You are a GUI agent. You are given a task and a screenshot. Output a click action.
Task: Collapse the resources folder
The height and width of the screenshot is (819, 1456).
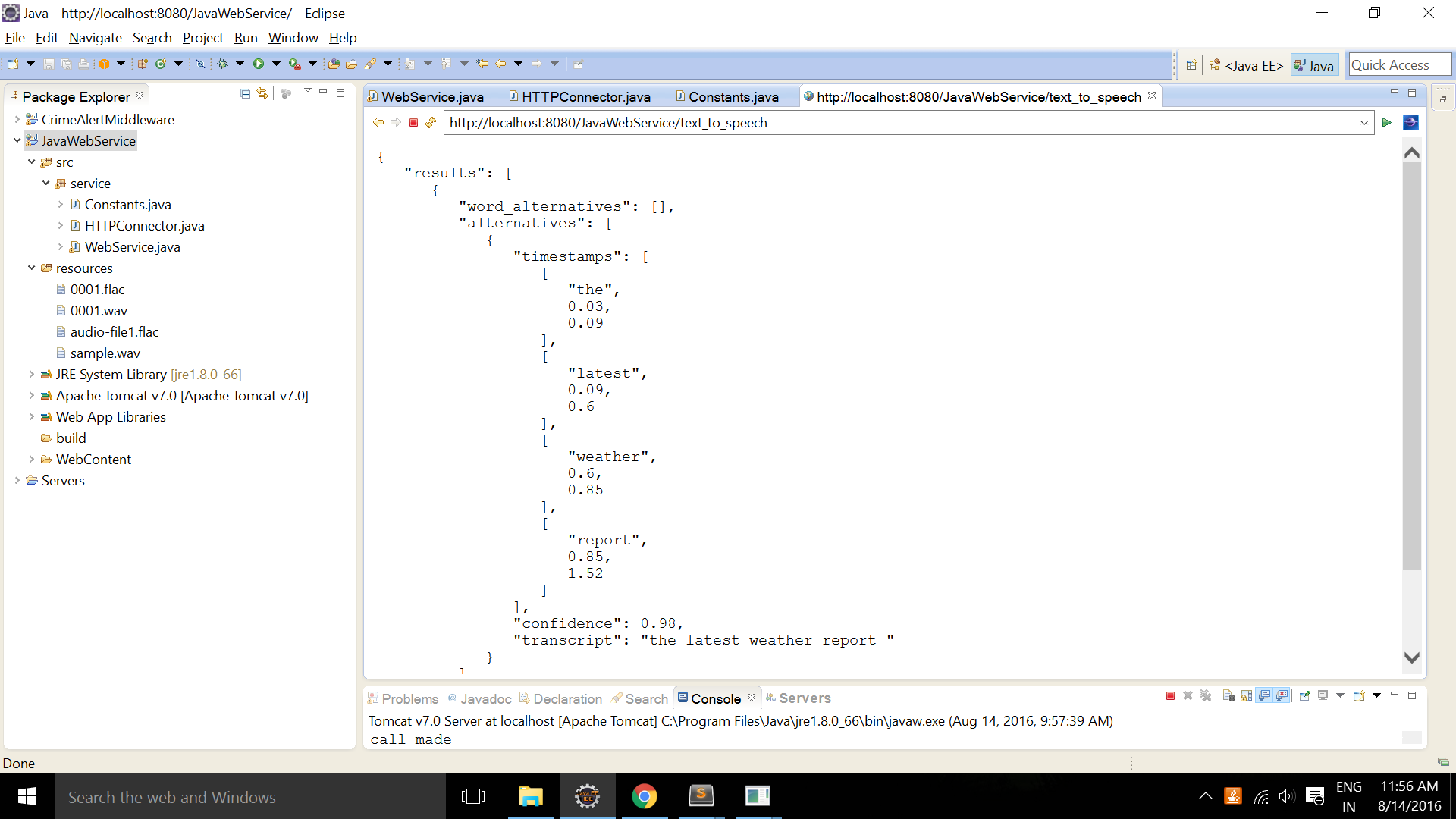tap(31, 268)
